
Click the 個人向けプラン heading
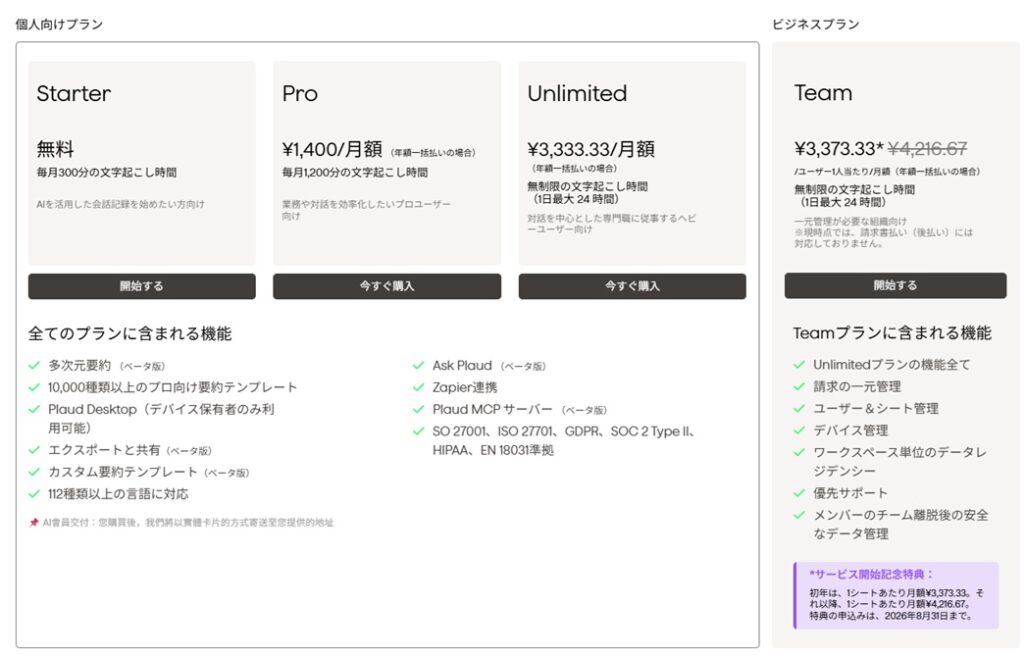click(59, 24)
